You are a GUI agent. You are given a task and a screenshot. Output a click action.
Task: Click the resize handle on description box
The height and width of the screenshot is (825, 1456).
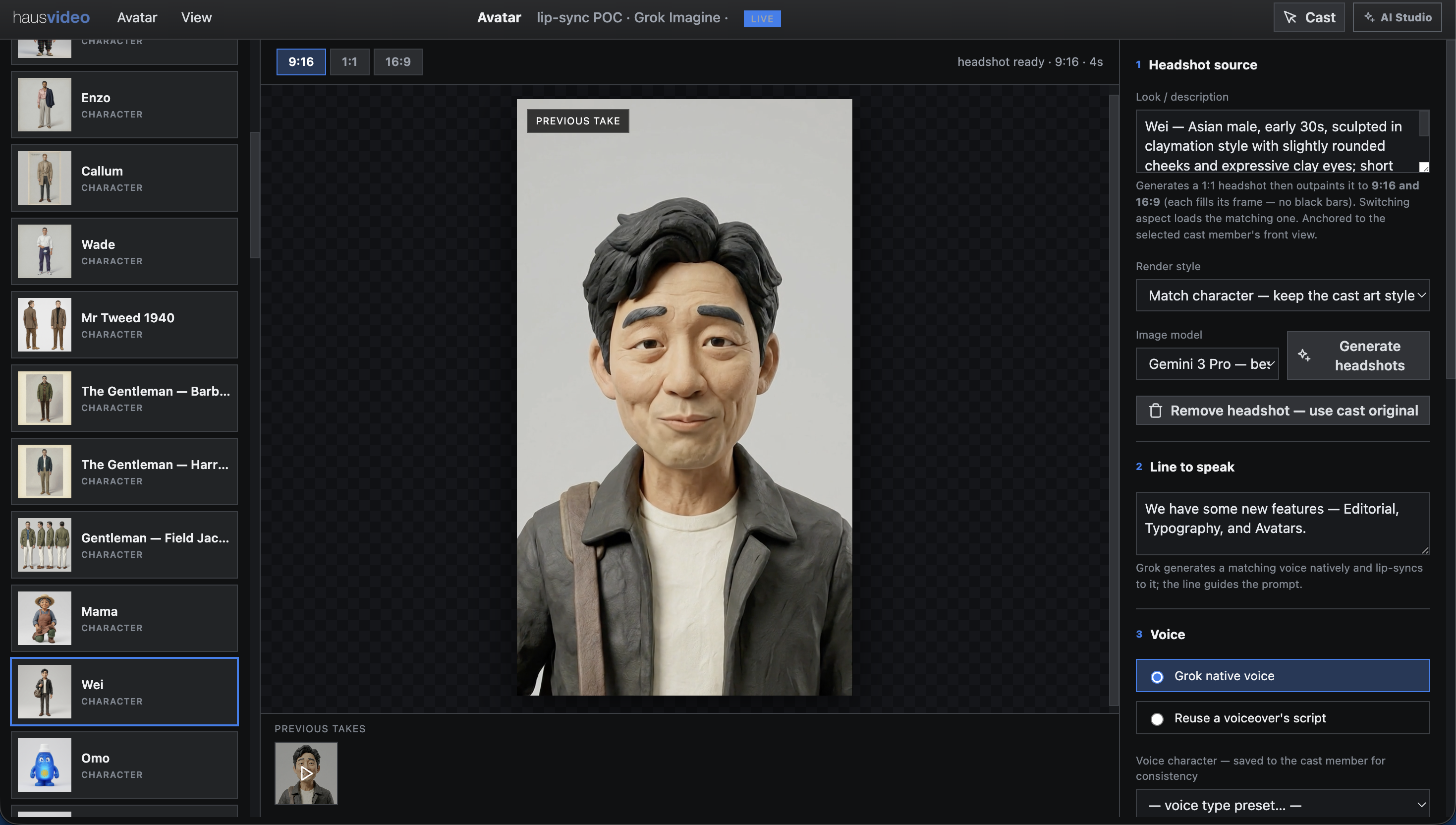pyautogui.click(x=1424, y=167)
